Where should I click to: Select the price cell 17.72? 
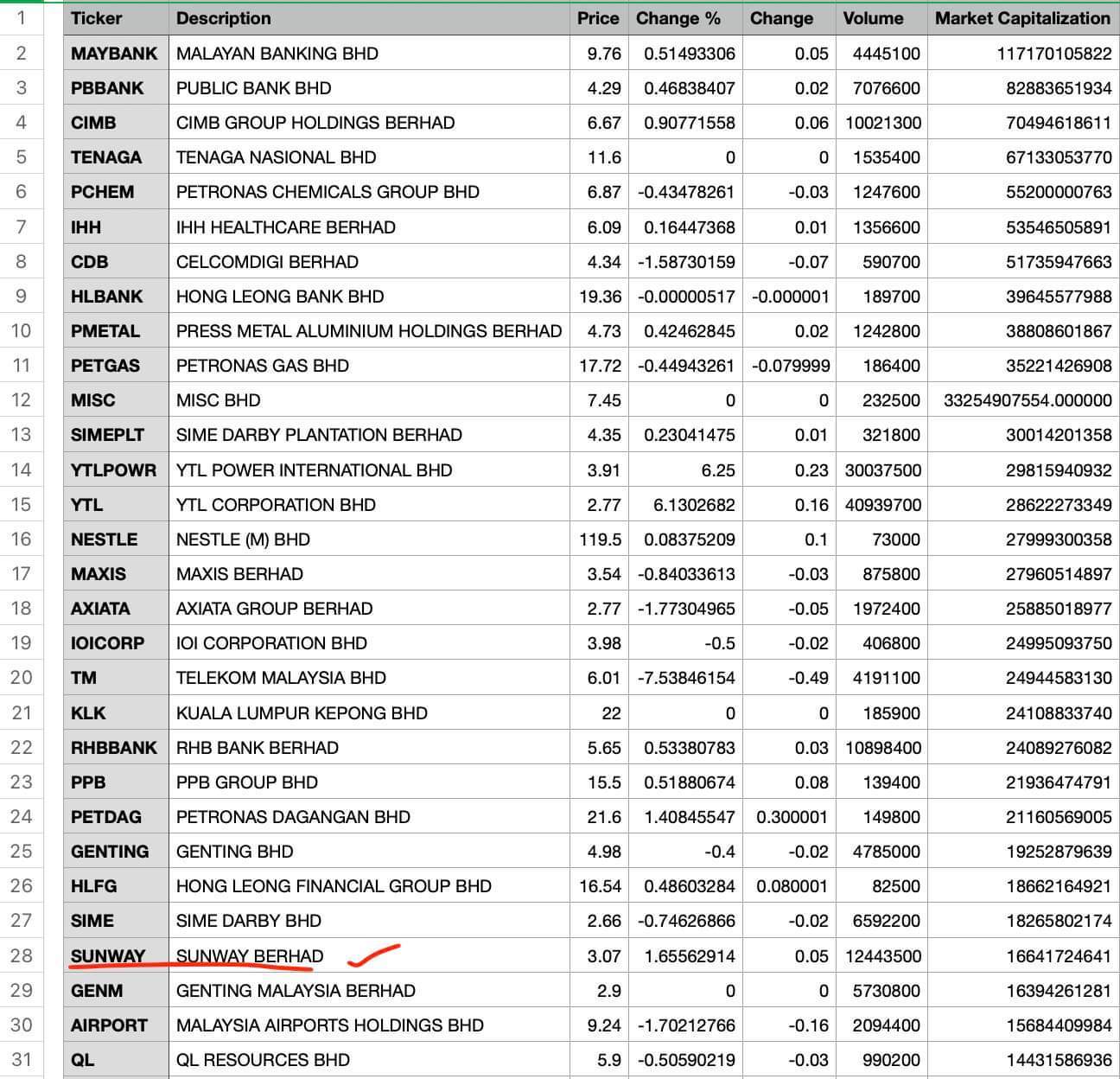[x=599, y=366]
